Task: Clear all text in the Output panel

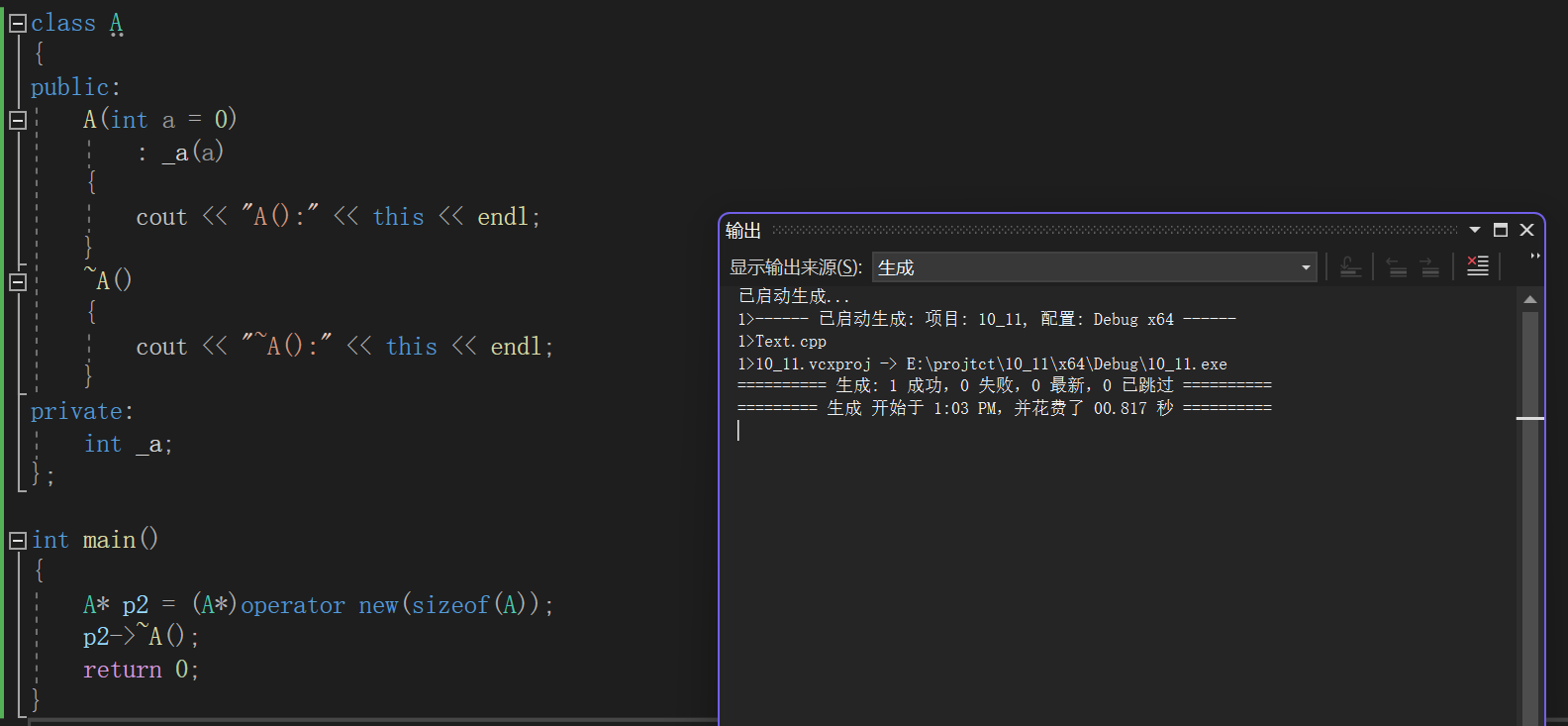Action: (x=1477, y=265)
